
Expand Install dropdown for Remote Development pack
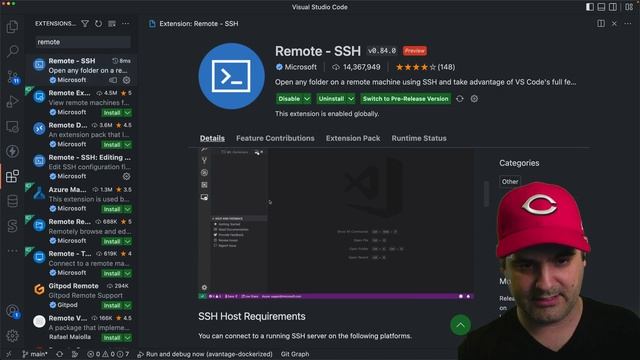[x=128, y=145]
